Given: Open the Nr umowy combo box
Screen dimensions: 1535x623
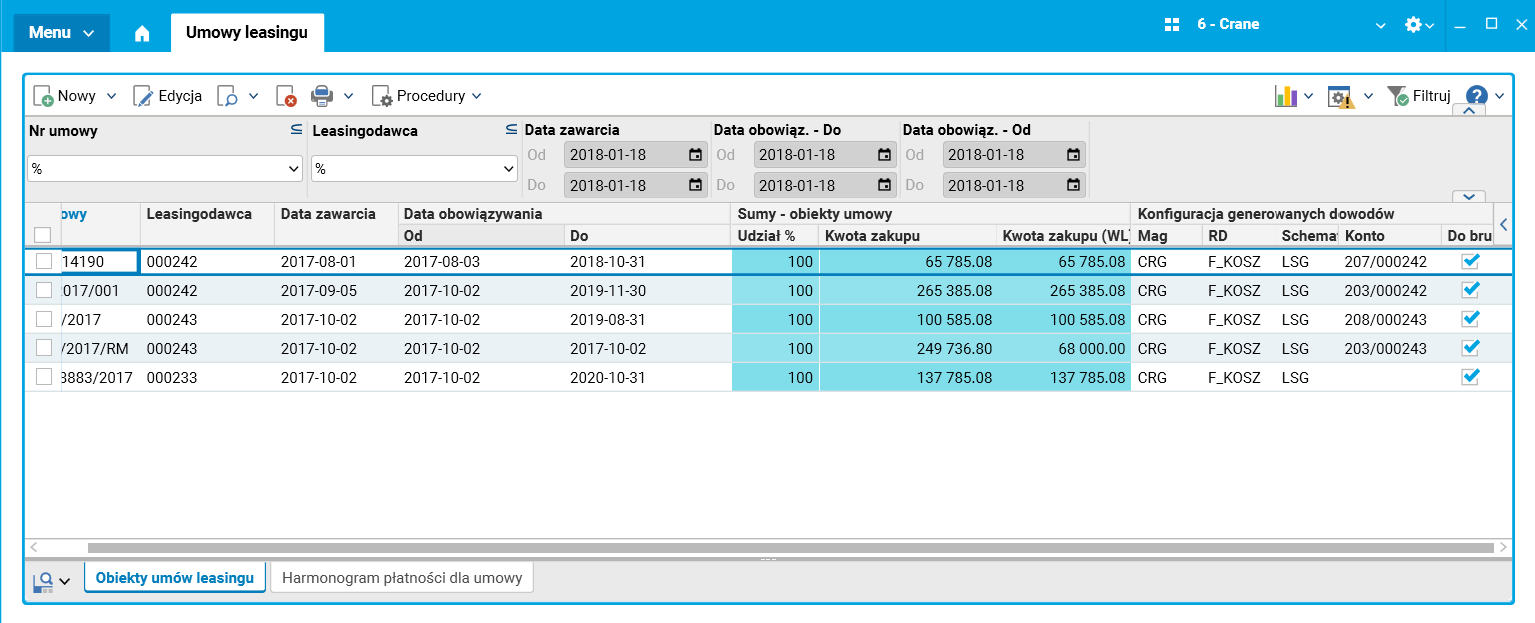Looking at the screenshot, I should click(165, 169).
